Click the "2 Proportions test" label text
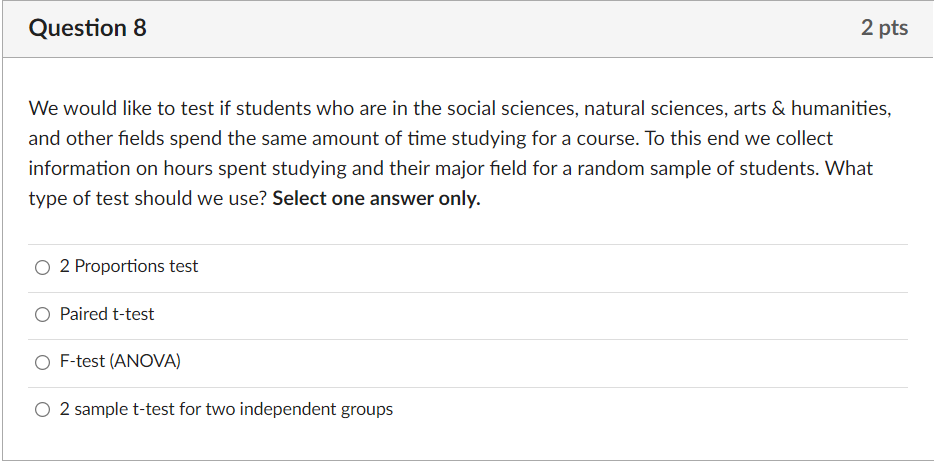 pyautogui.click(x=129, y=266)
